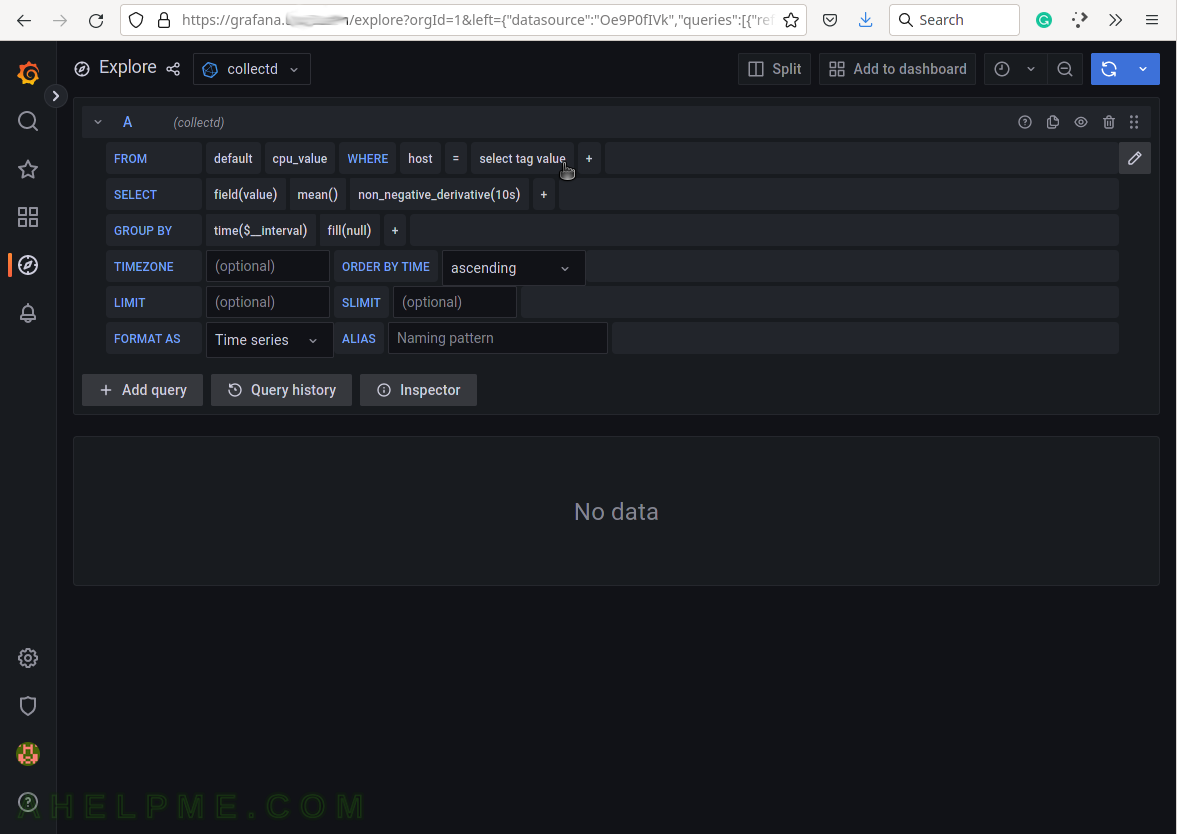This screenshot has height=834, width=1177.
Task: Click the share Explore link icon
Action: [x=173, y=69]
